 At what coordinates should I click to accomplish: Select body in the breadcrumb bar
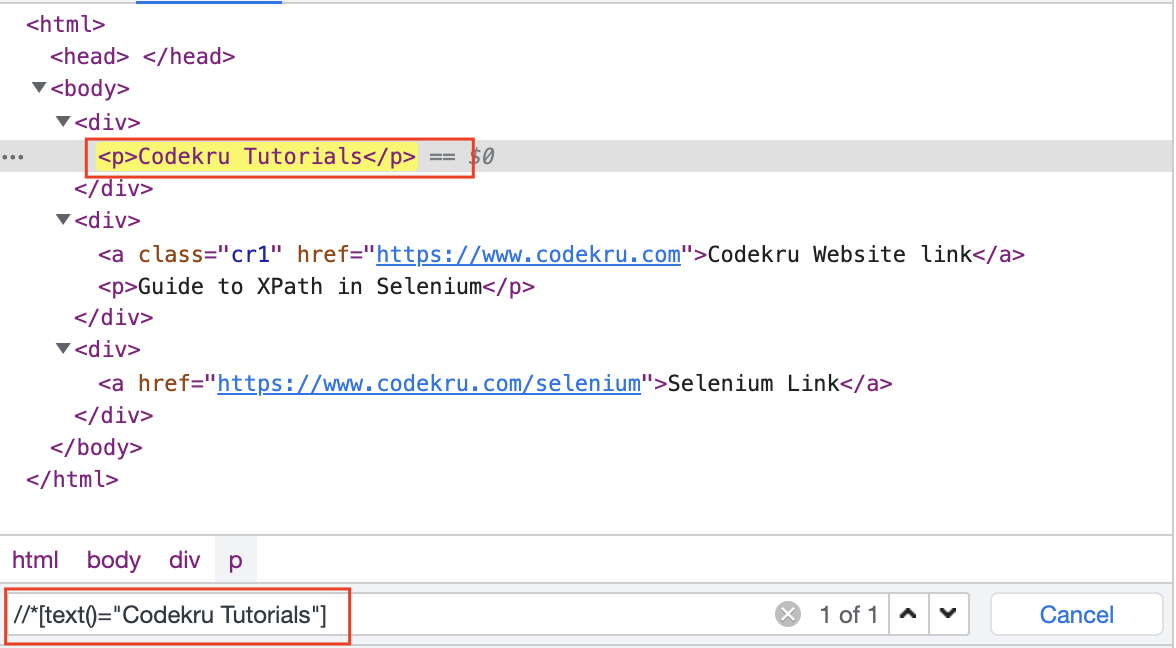(x=113, y=560)
